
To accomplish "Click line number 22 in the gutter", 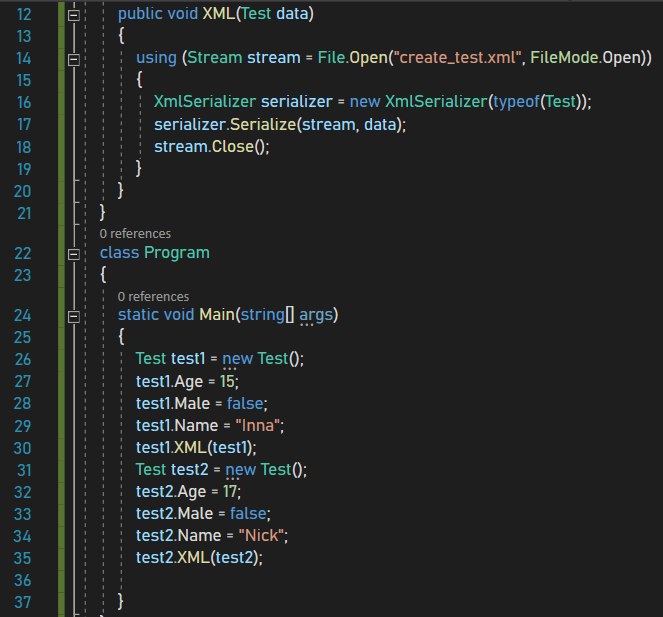I will [23, 253].
